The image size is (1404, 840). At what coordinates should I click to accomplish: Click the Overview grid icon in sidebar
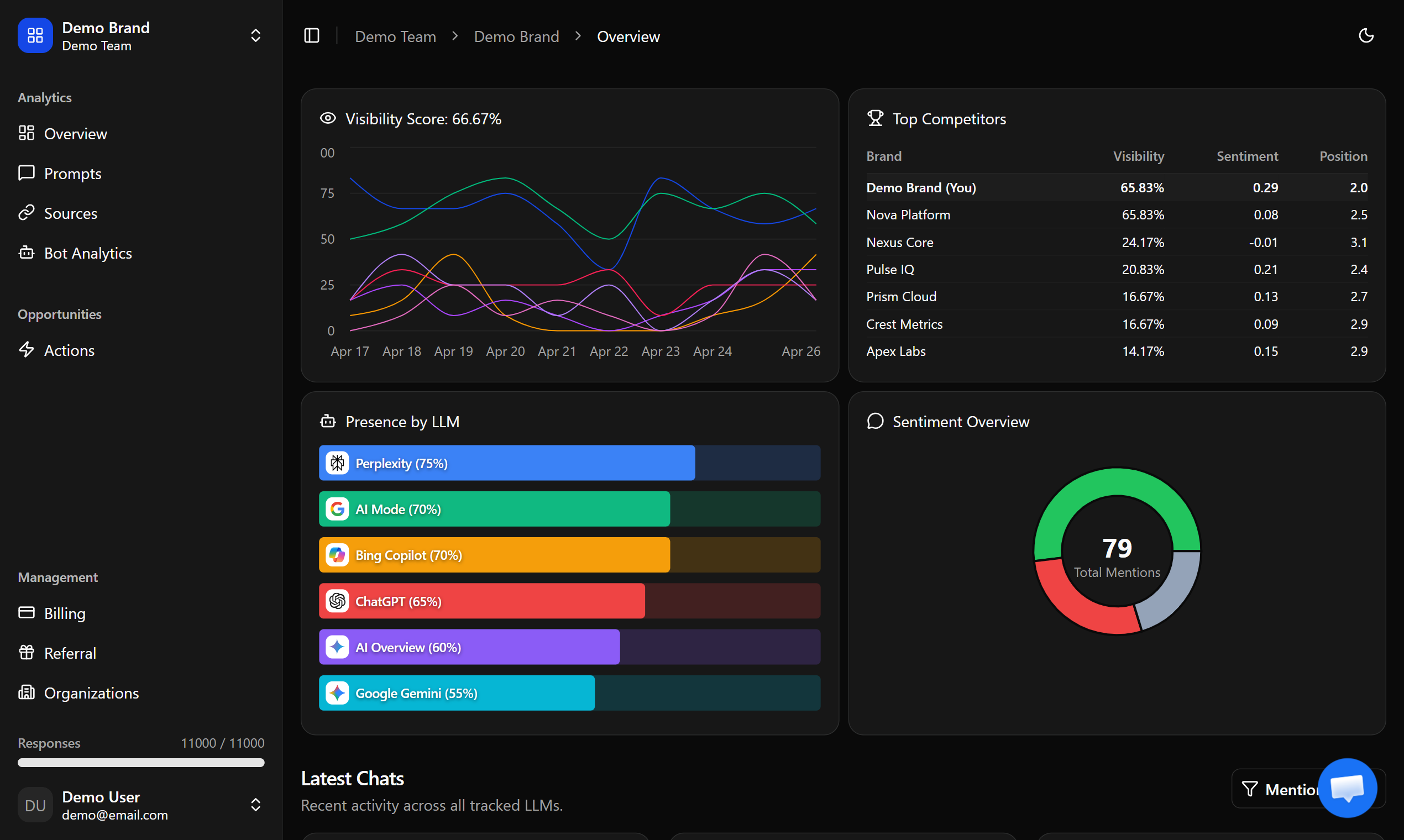click(27, 133)
